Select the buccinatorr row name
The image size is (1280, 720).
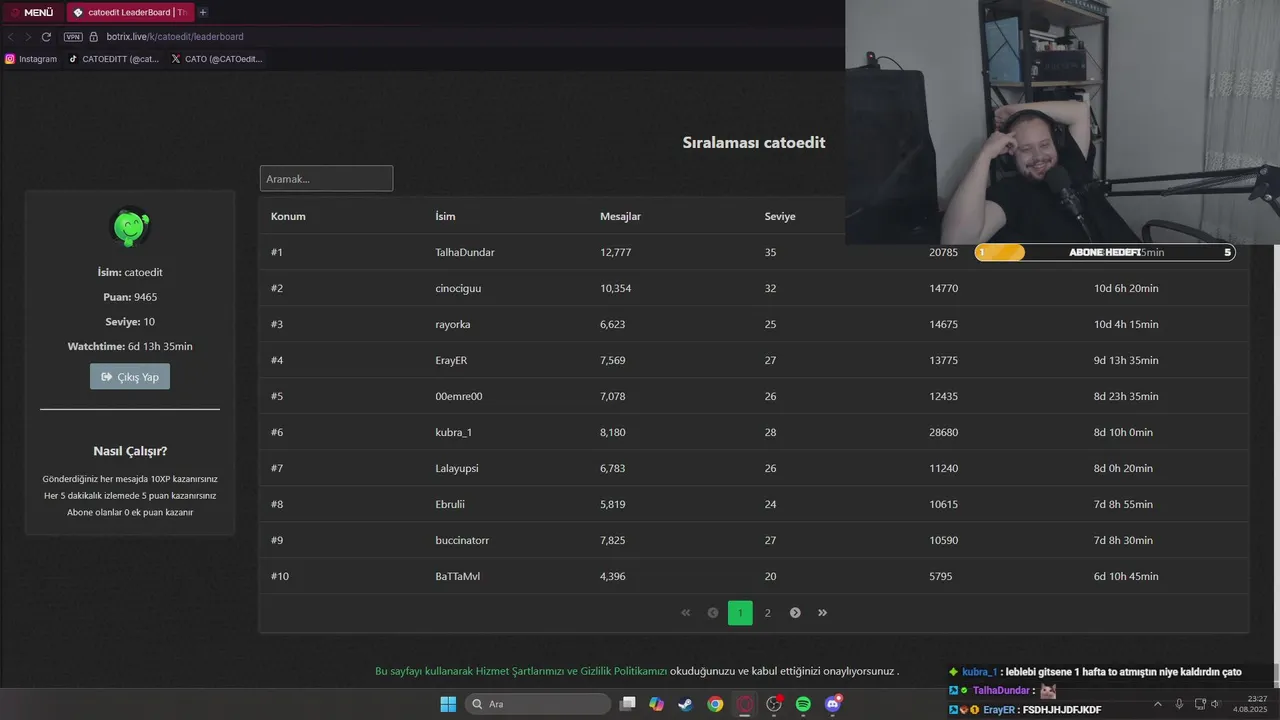point(462,540)
